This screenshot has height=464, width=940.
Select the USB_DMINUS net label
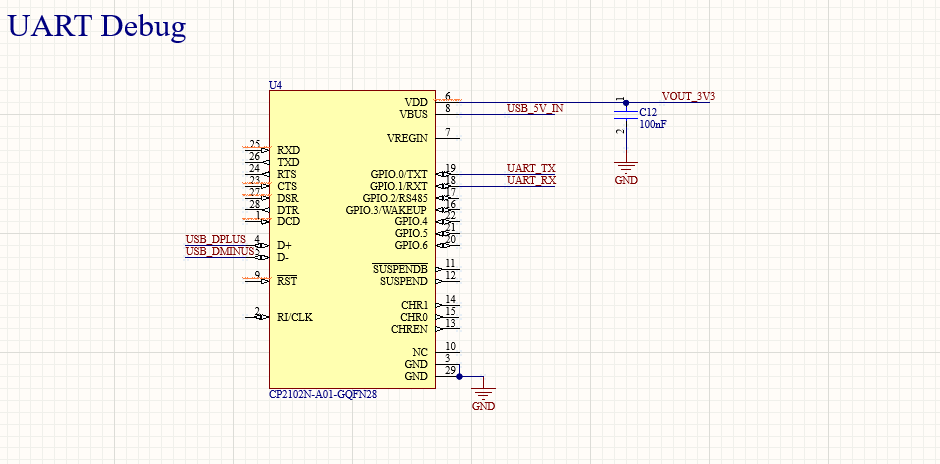pos(220,251)
